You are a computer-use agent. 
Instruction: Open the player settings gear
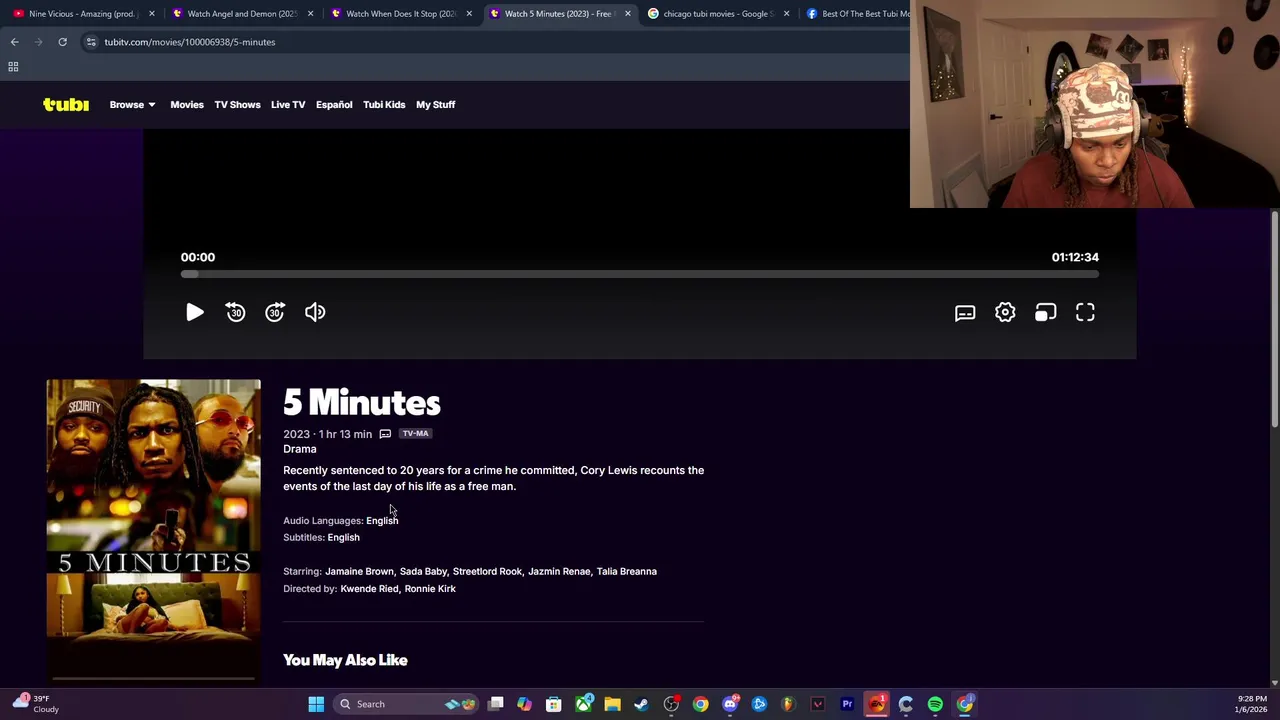1005,312
